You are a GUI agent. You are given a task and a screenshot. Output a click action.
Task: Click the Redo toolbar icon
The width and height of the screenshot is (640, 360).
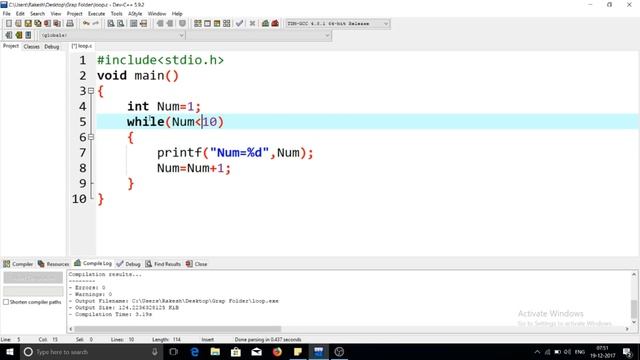click(96, 24)
